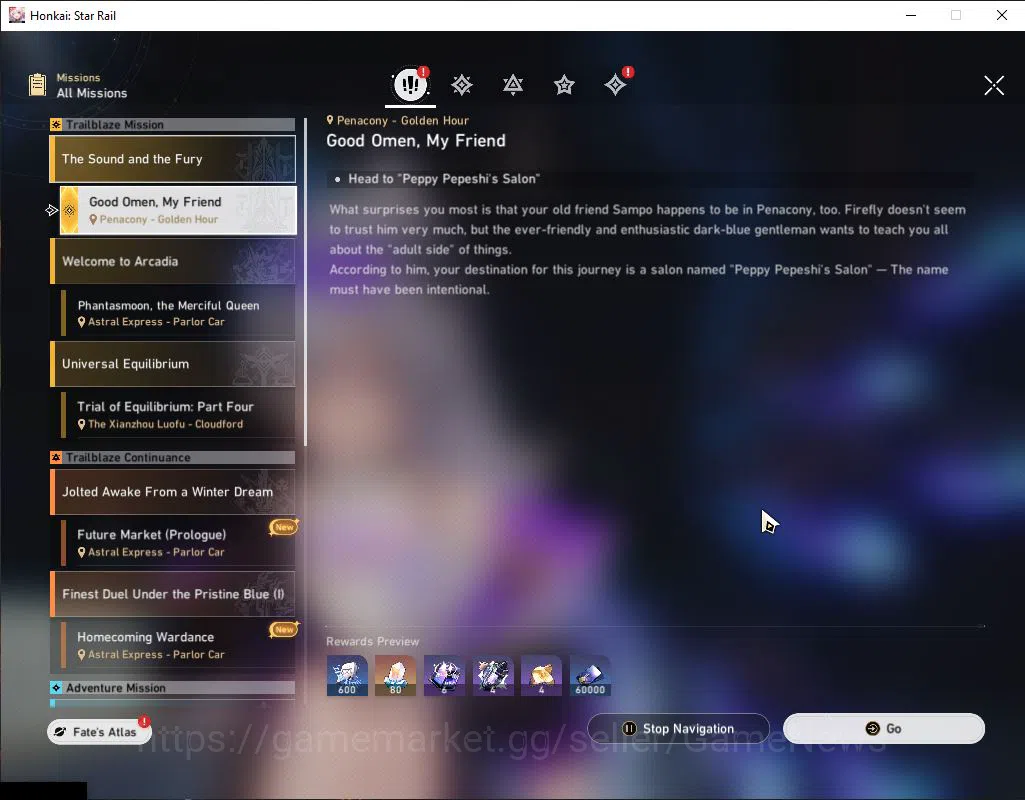1025x800 pixels.
Task: Click the Trailblaze Continuance section header
Action: pos(173,458)
